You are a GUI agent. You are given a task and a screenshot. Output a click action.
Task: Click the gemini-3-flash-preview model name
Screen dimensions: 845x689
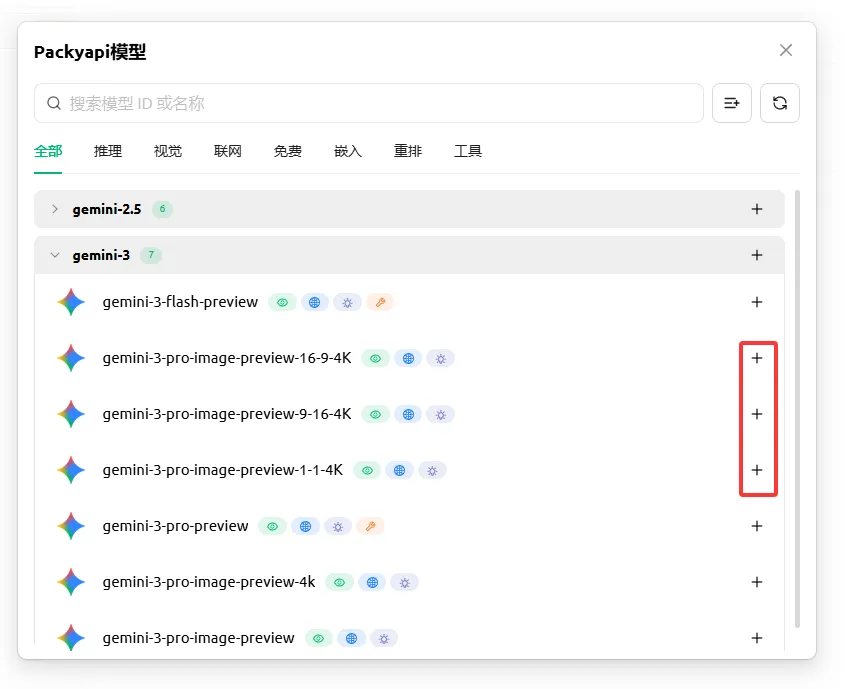click(x=180, y=302)
